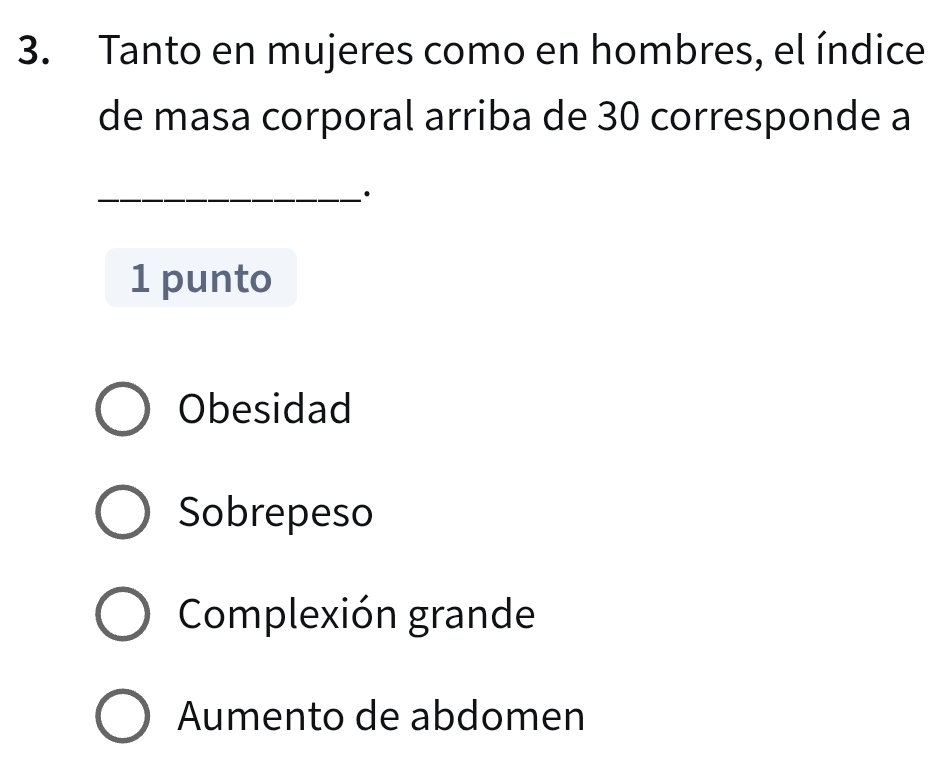Click the Sobrepeso answer label
This screenshot has height=778, width=949.
click(275, 513)
